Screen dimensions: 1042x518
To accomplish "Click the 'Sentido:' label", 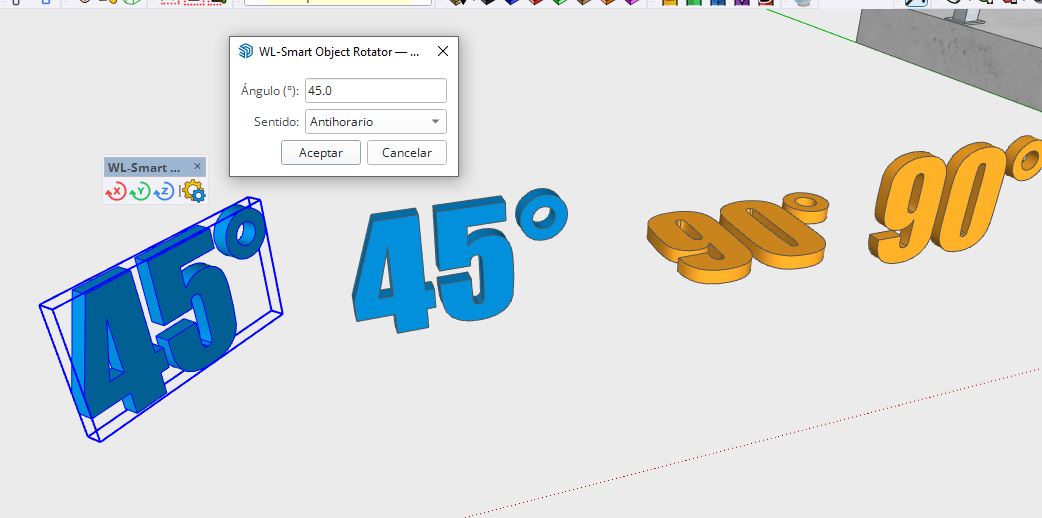I will tap(276, 122).
